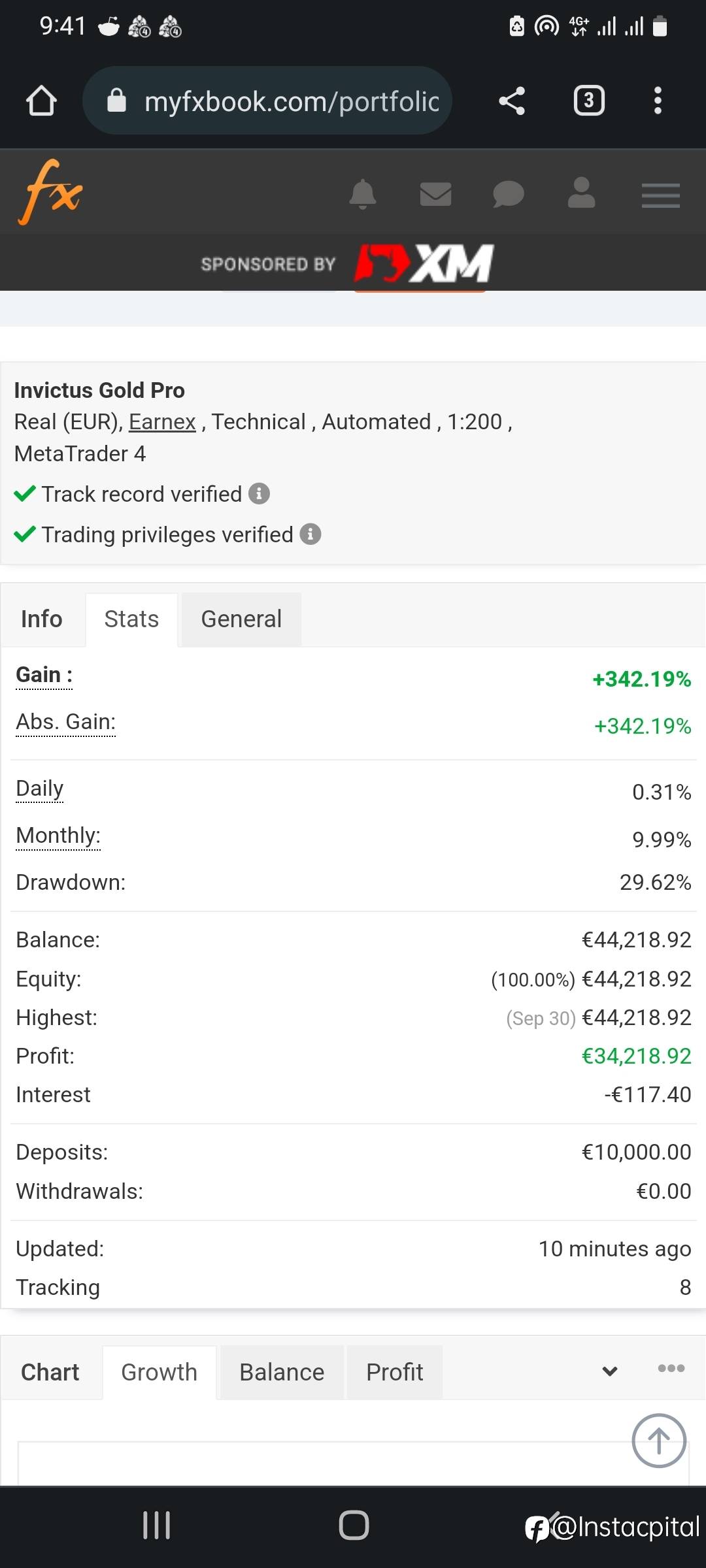Tap the browser home icon

[41, 101]
